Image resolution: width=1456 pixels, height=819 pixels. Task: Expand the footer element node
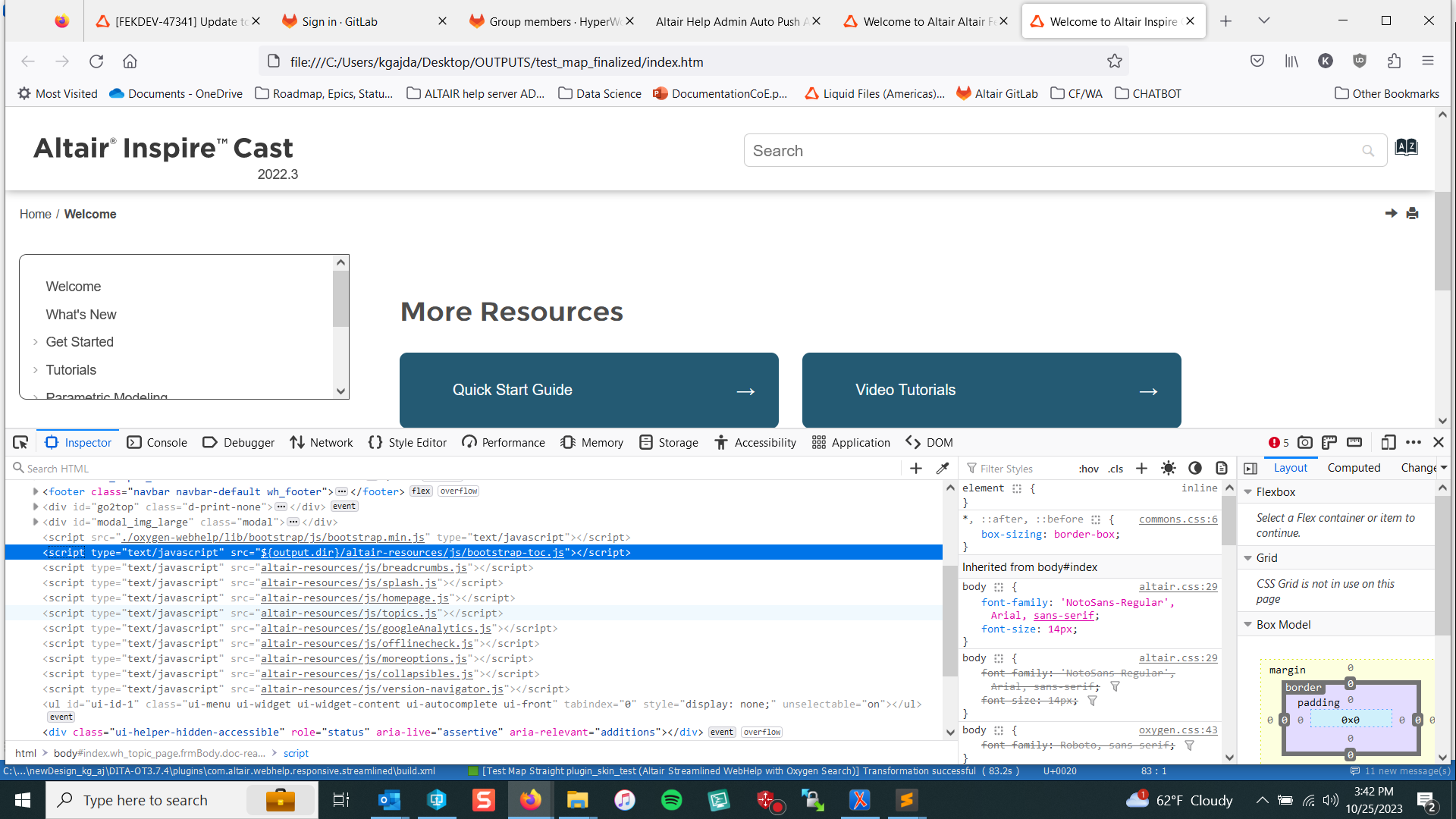point(36,491)
